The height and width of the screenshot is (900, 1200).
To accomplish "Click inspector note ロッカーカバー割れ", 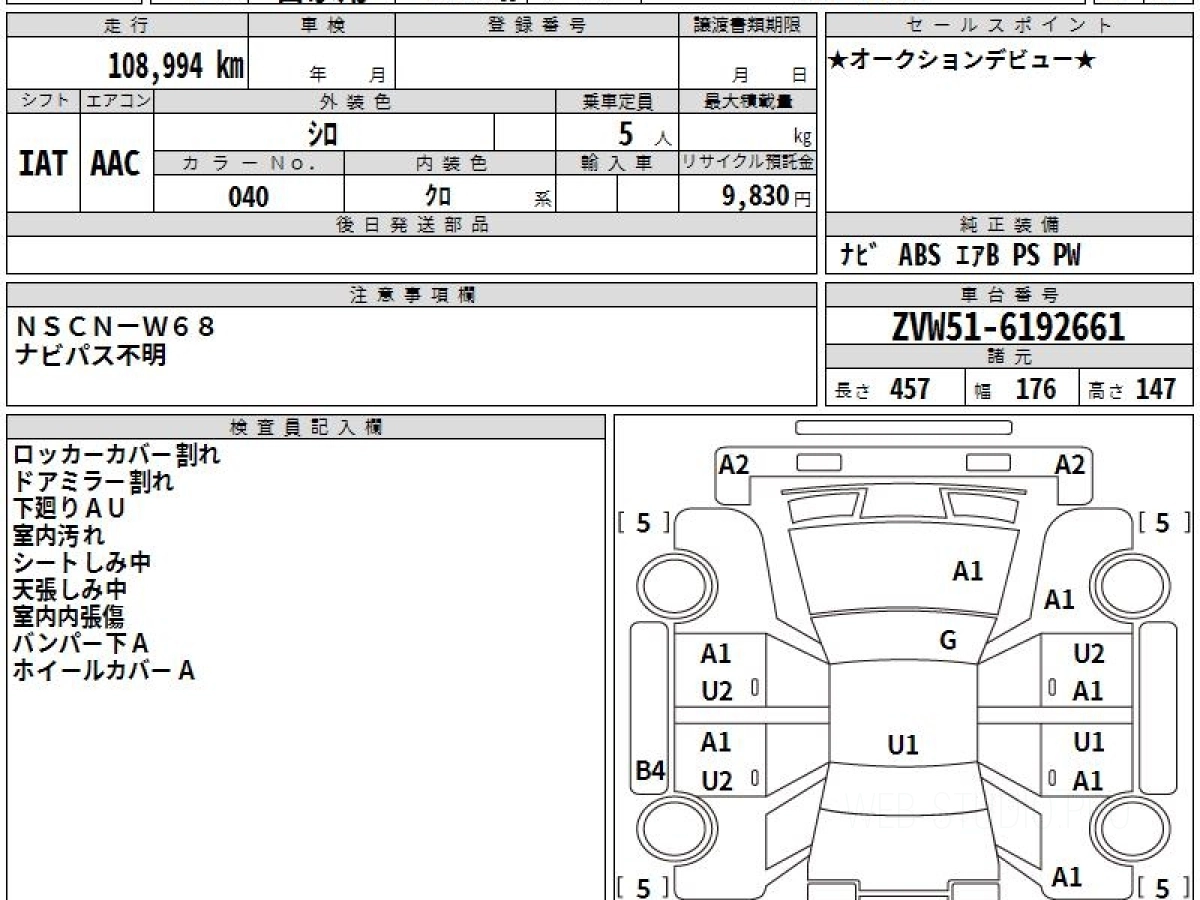I will click(116, 455).
